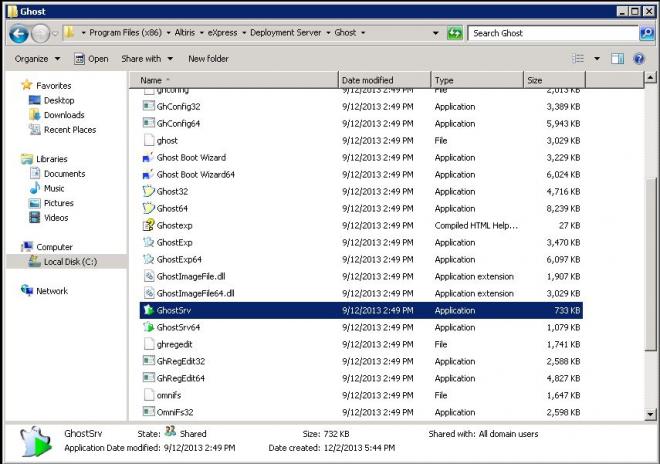Select the OmniFs32 application icon
This screenshot has height=464, width=660.
pos(148,411)
